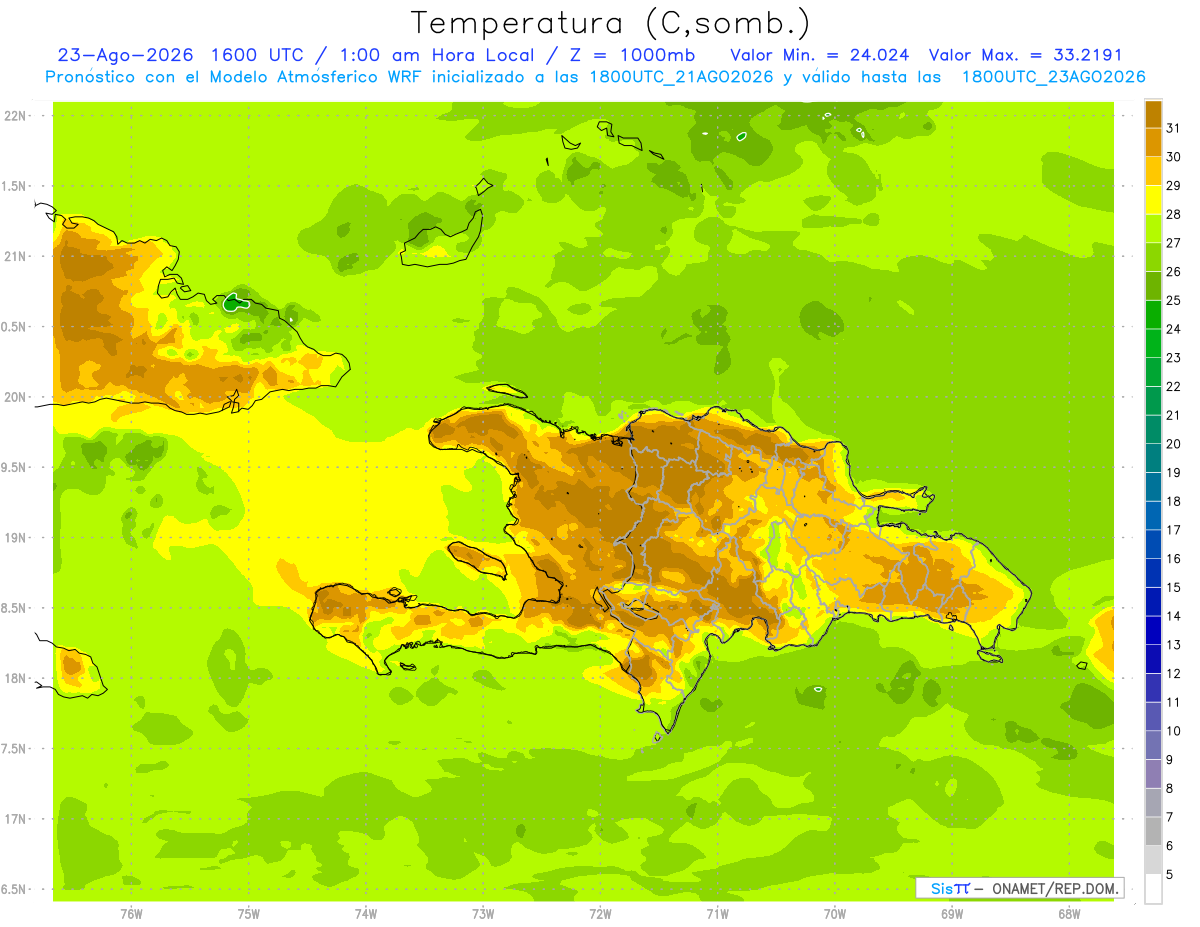Image resolution: width=1200 pixels, height=927 pixels.
Task: Click colorbar value 27
Action: point(1173,243)
